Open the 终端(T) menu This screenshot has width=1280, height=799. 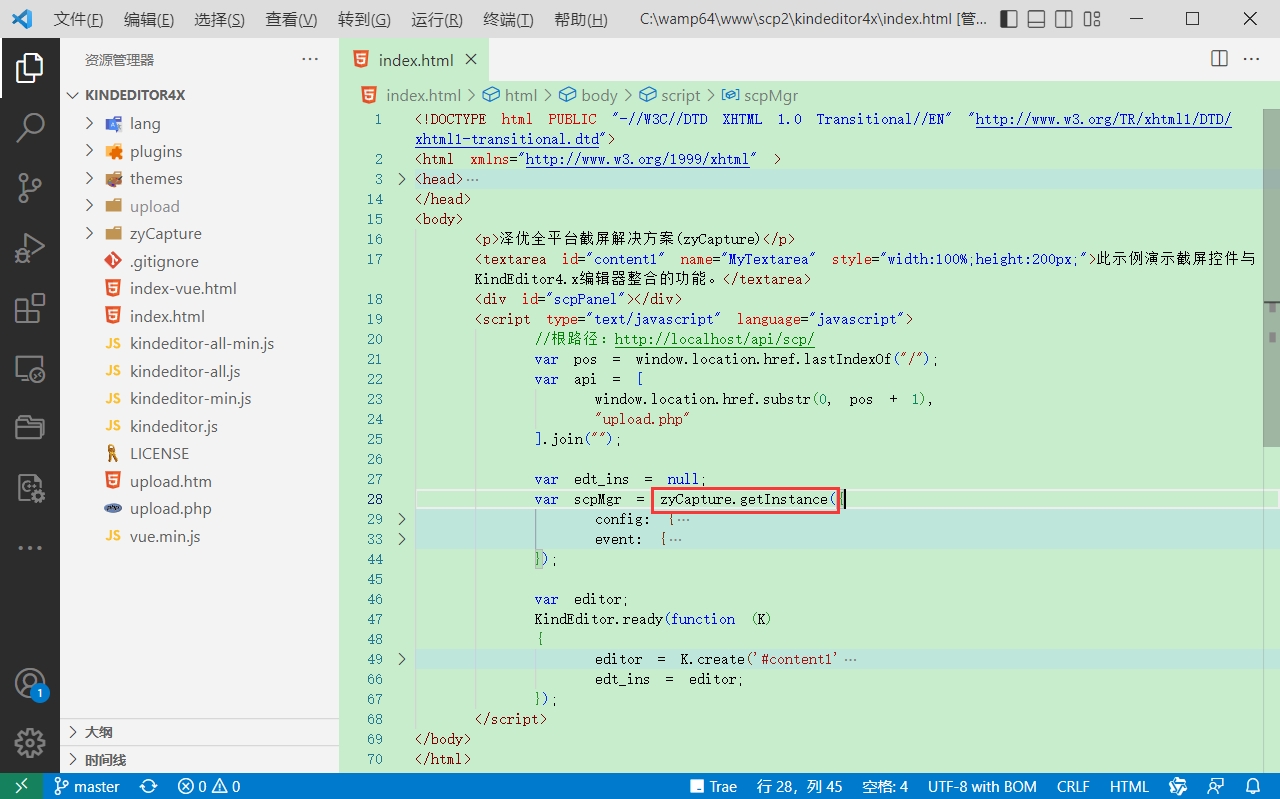(508, 20)
